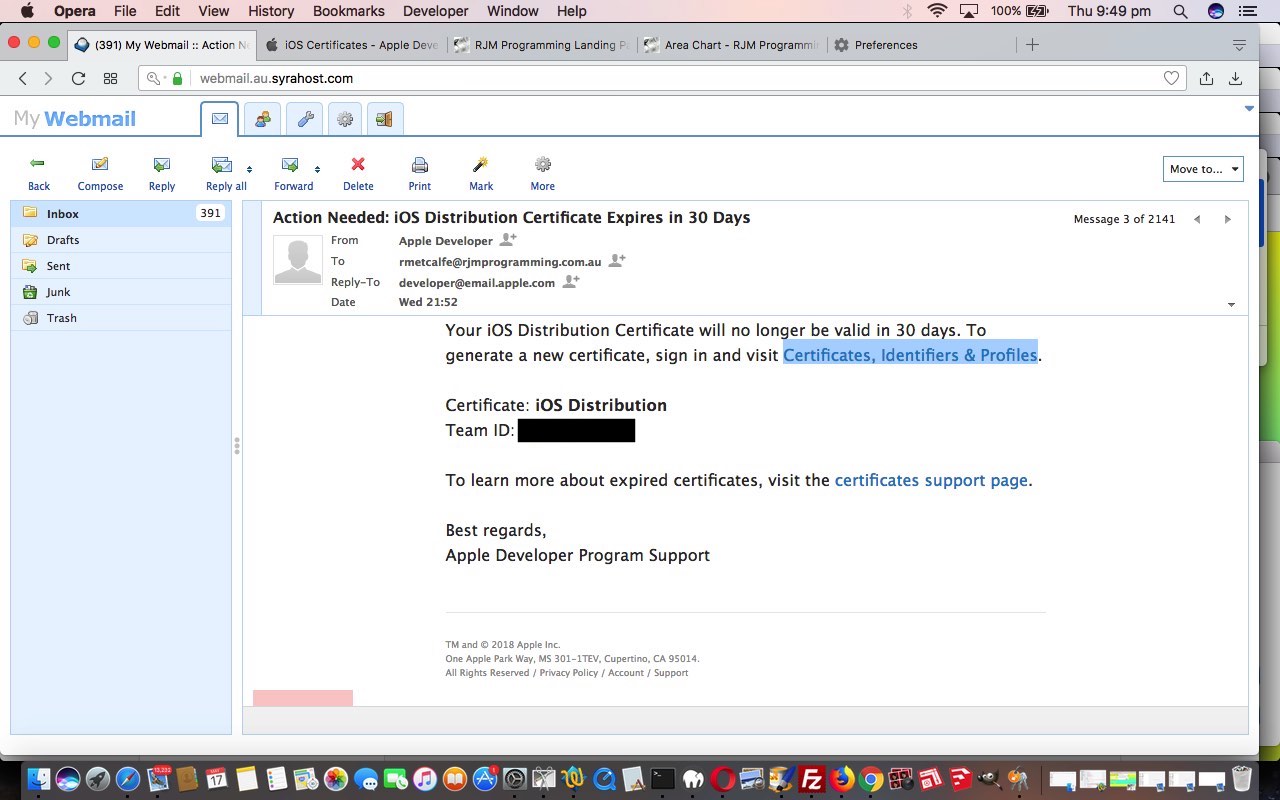Open the Move to... dropdown
Screen dimensions: 1280x800
coord(1203,169)
